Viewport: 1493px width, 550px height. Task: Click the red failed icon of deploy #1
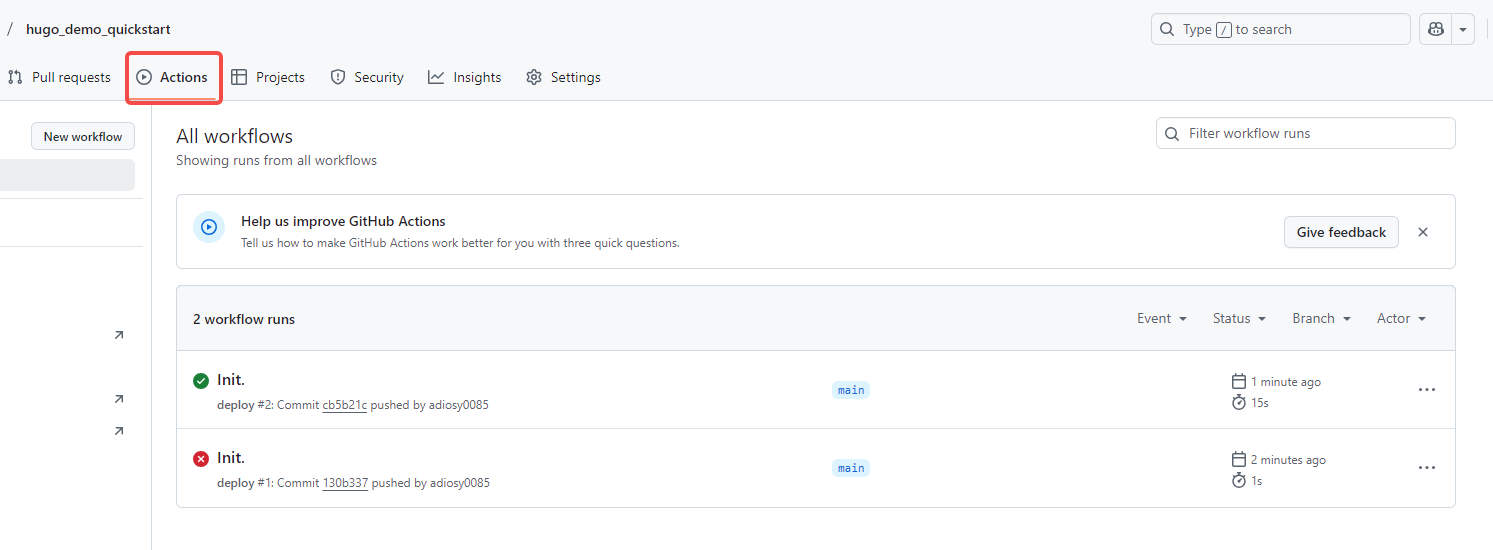click(201, 458)
